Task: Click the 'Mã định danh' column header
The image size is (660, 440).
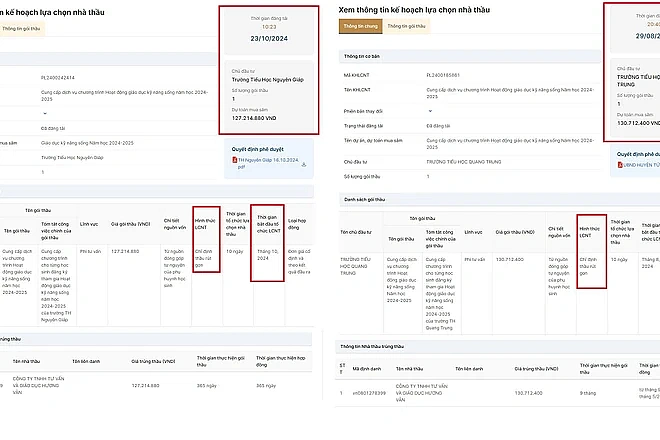Action: click(367, 369)
